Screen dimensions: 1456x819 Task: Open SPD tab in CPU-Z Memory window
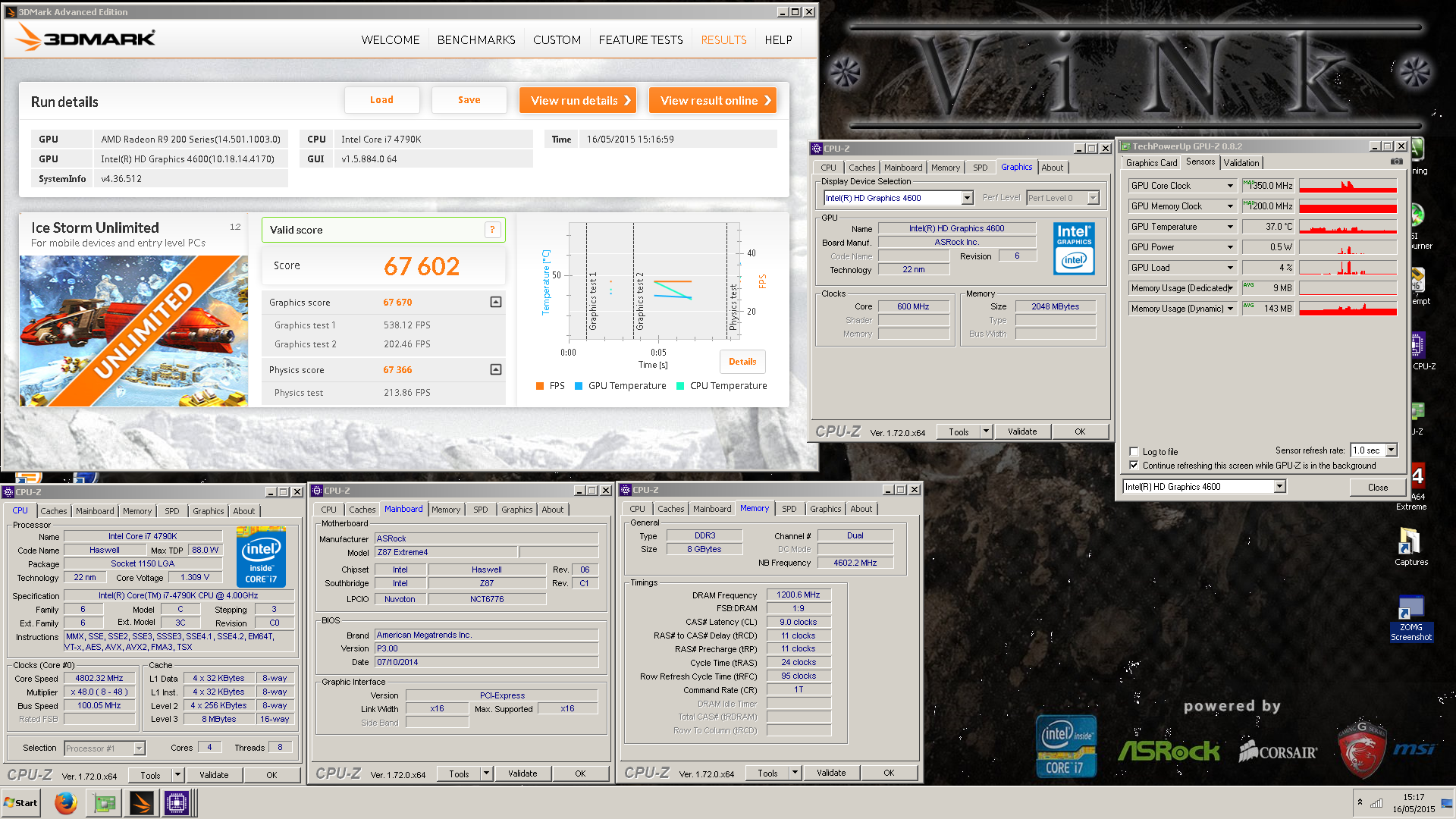coord(789,509)
